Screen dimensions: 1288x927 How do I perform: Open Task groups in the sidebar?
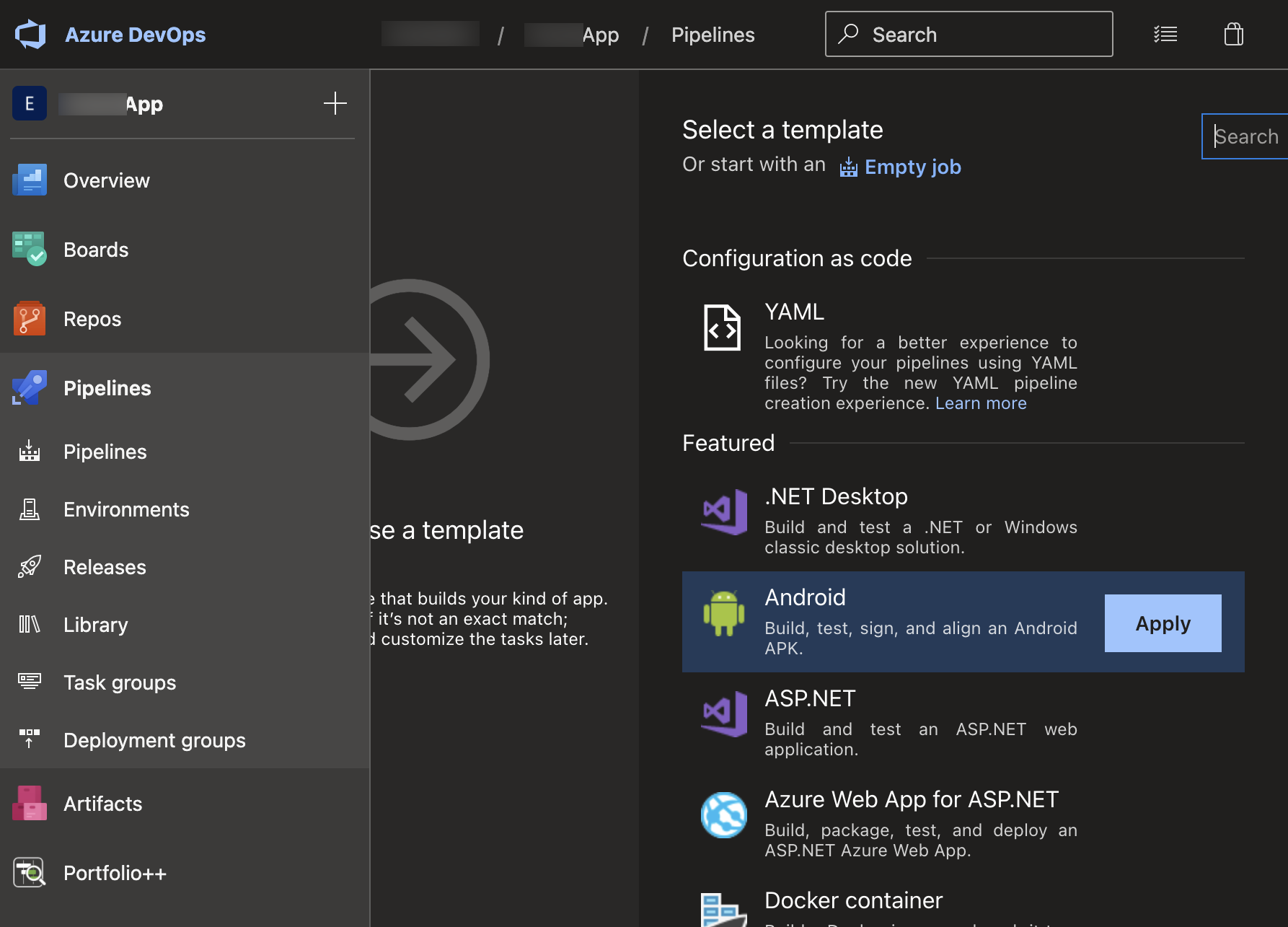click(120, 682)
